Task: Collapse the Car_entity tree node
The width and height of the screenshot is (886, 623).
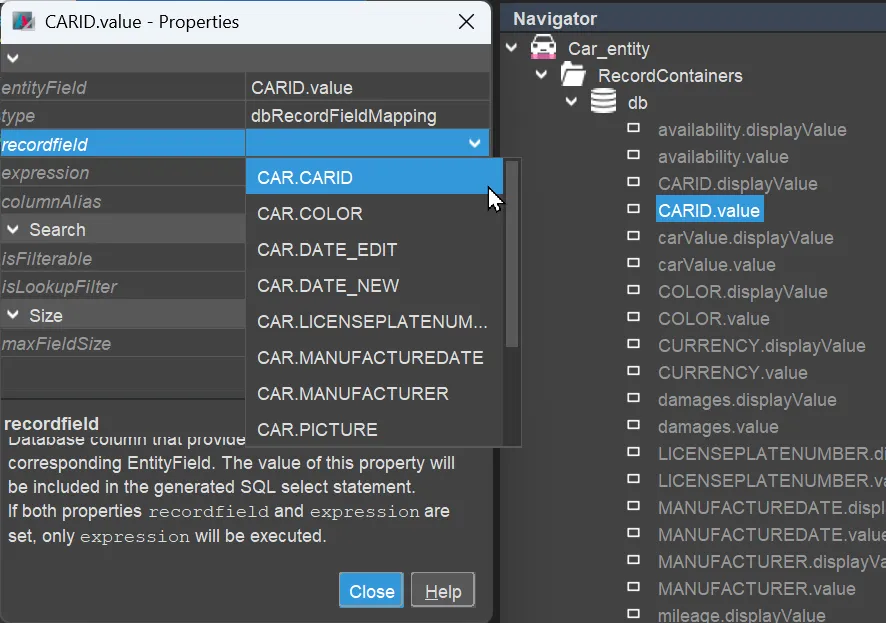Action: (512, 47)
